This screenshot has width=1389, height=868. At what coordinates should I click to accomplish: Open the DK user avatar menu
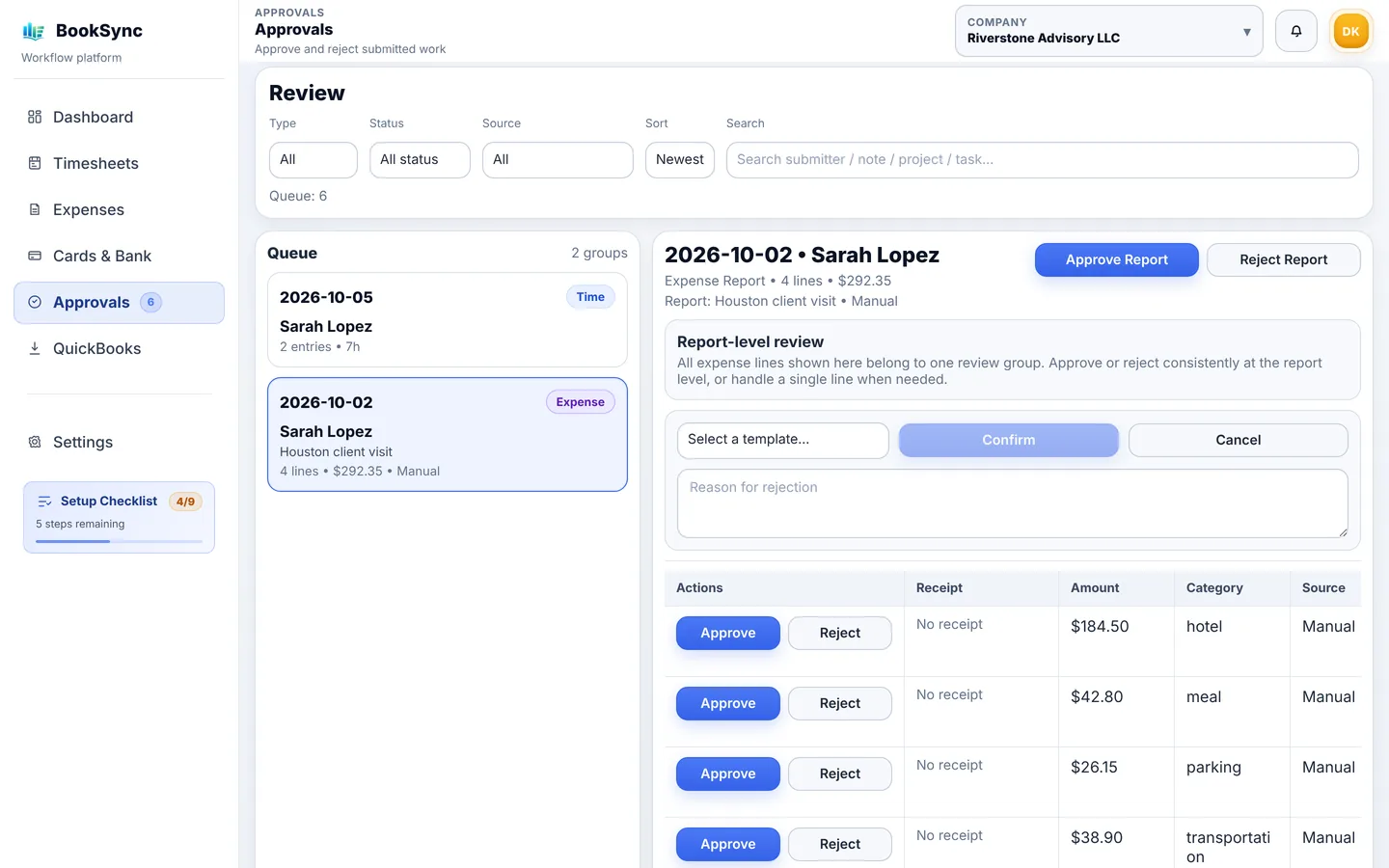click(1350, 31)
